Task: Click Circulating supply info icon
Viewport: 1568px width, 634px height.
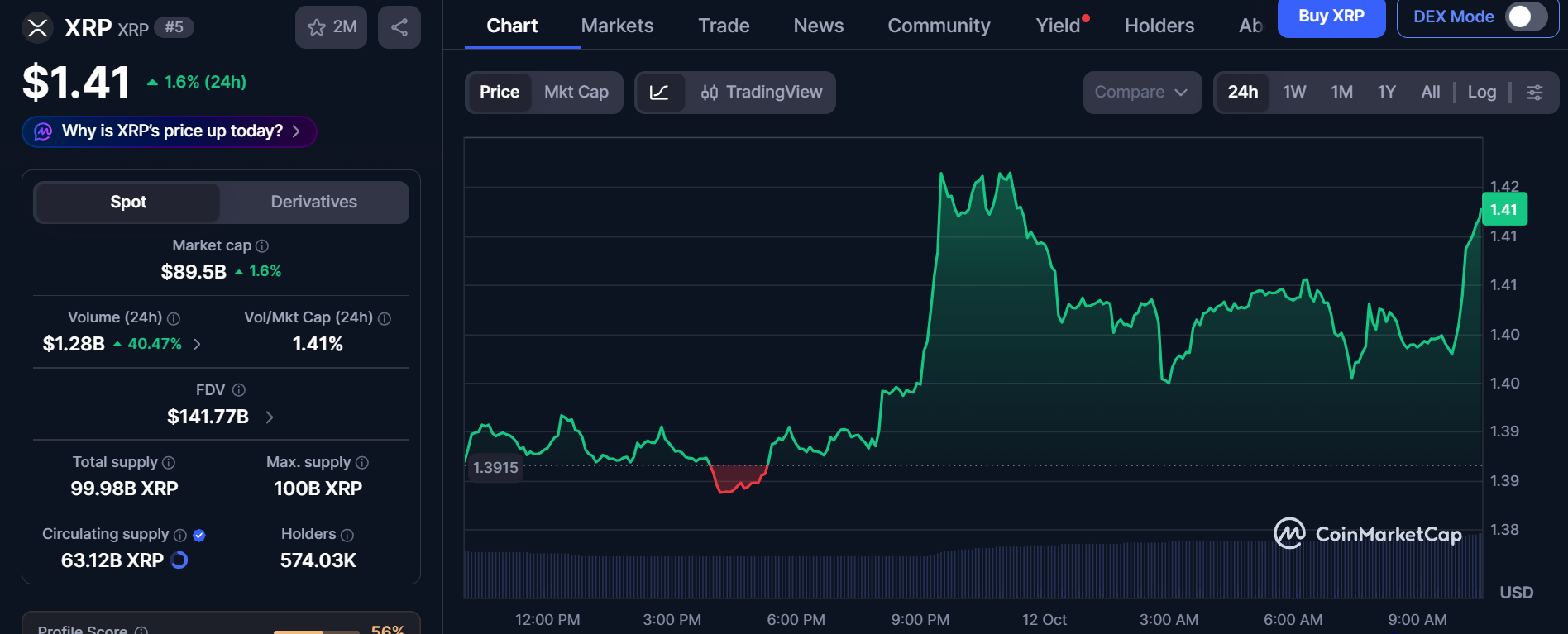Action: point(180,535)
